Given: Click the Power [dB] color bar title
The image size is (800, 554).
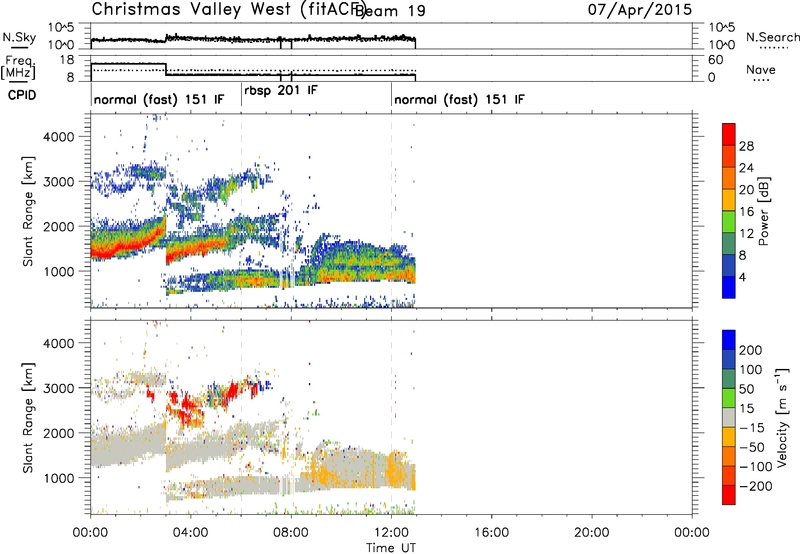Looking at the screenshot, I should pyautogui.click(x=764, y=211).
